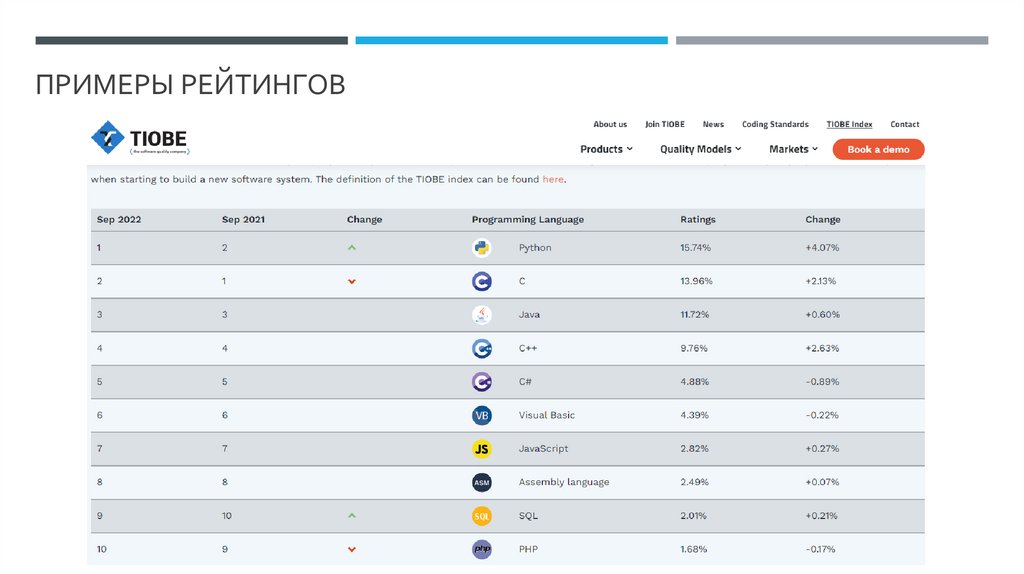Click the SQL language name

[x=528, y=516]
